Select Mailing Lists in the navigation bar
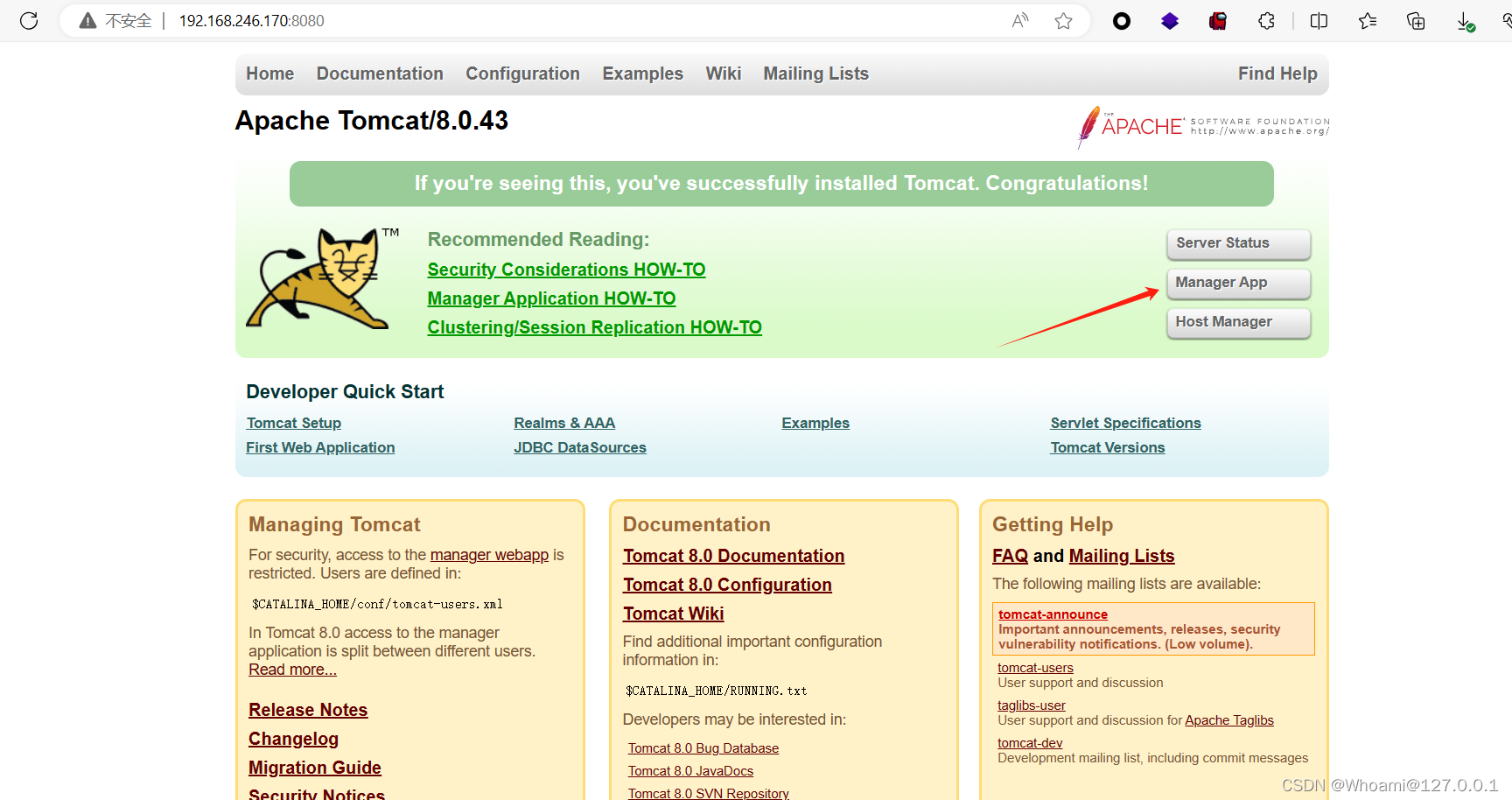 pos(815,74)
